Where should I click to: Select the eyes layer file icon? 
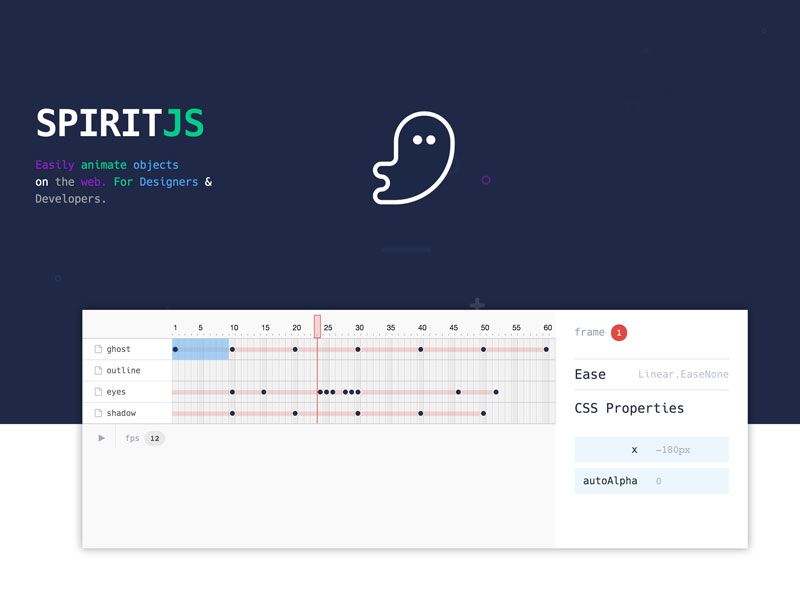click(98, 392)
